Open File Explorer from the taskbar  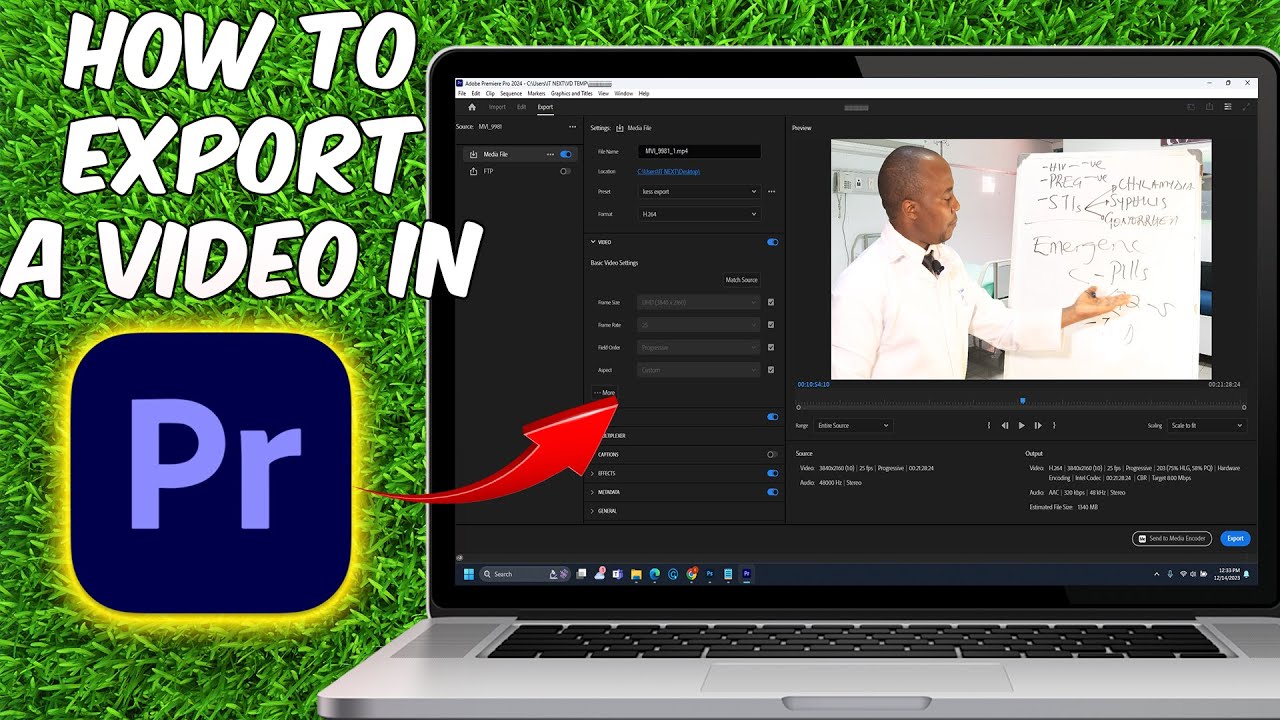tap(636, 574)
